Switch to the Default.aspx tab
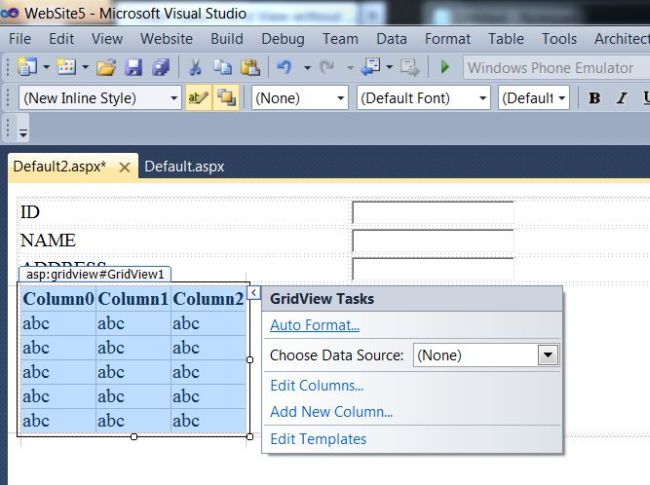This screenshot has width=650, height=485. (184, 166)
